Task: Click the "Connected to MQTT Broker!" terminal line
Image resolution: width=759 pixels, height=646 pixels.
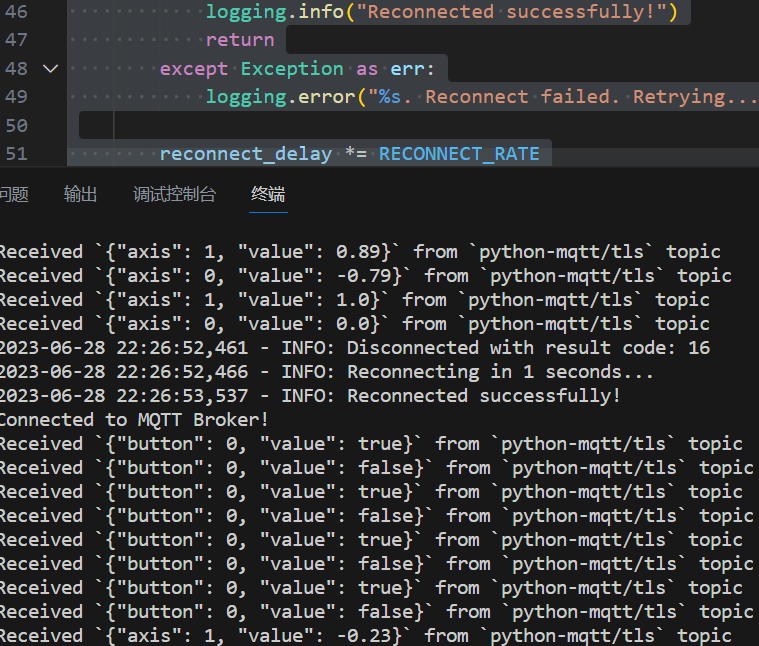Action: [132, 420]
